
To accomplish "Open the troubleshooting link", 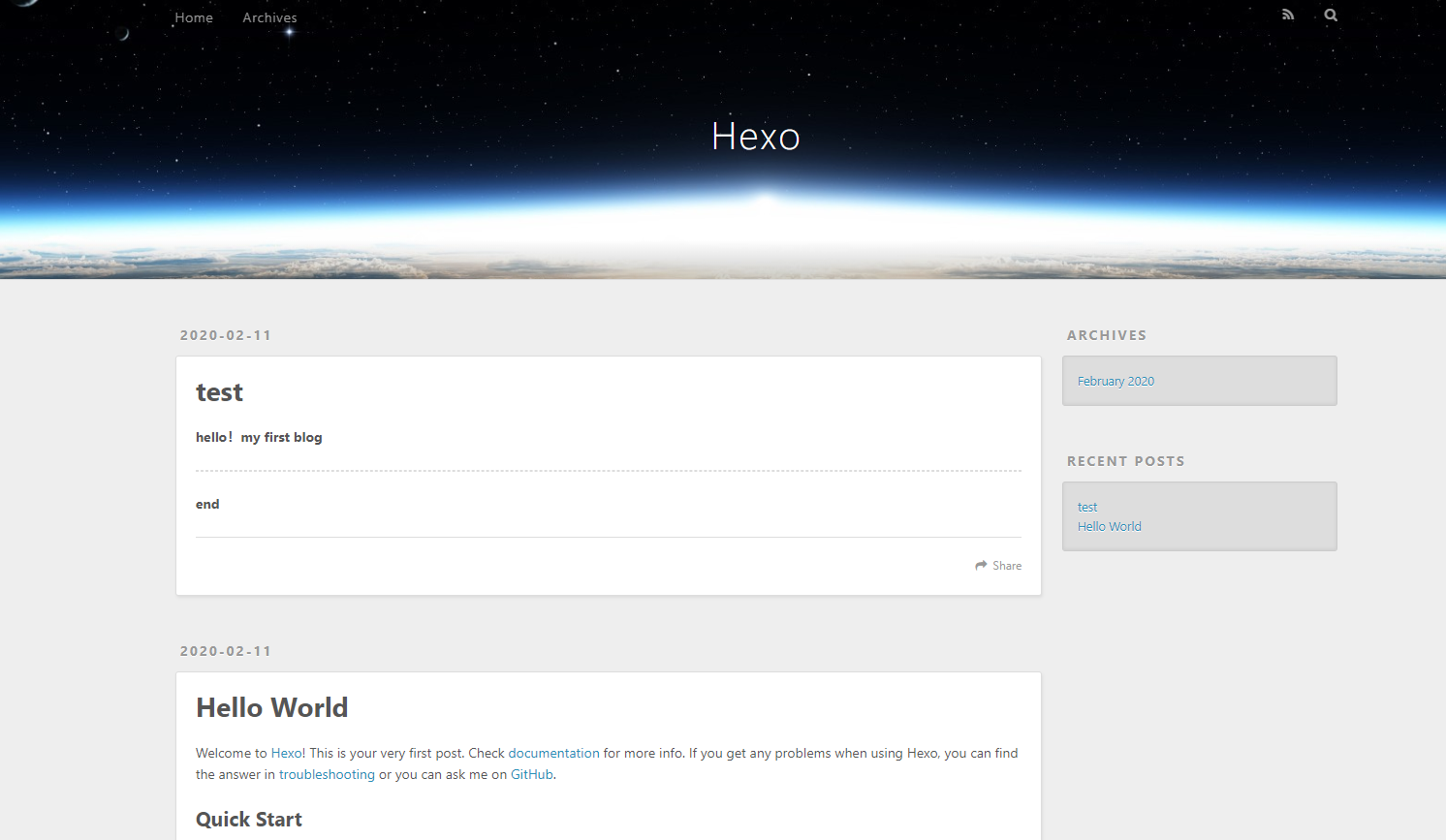I will (x=327, y=774).
